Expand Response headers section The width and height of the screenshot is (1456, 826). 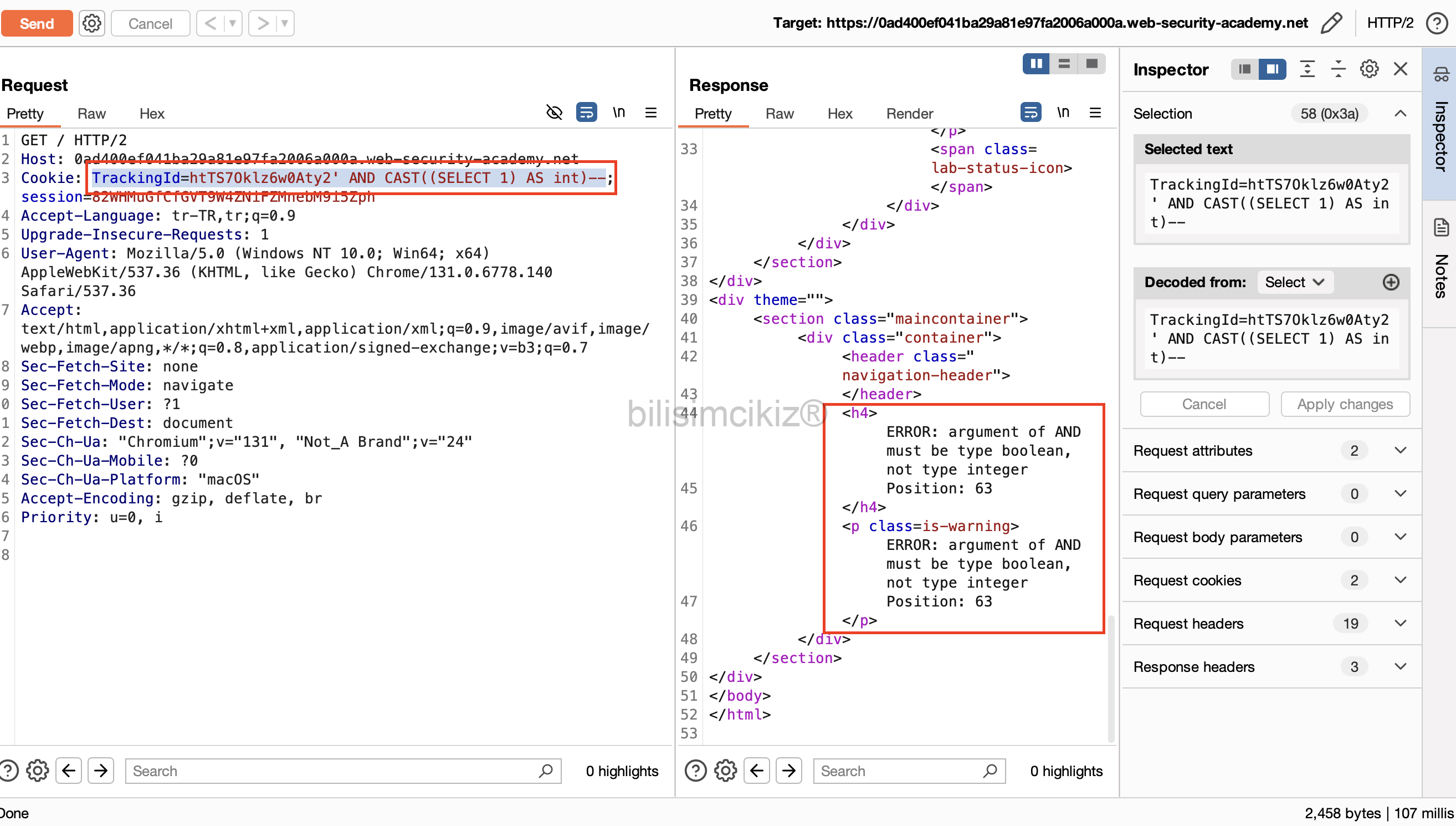click(1400, 666)
